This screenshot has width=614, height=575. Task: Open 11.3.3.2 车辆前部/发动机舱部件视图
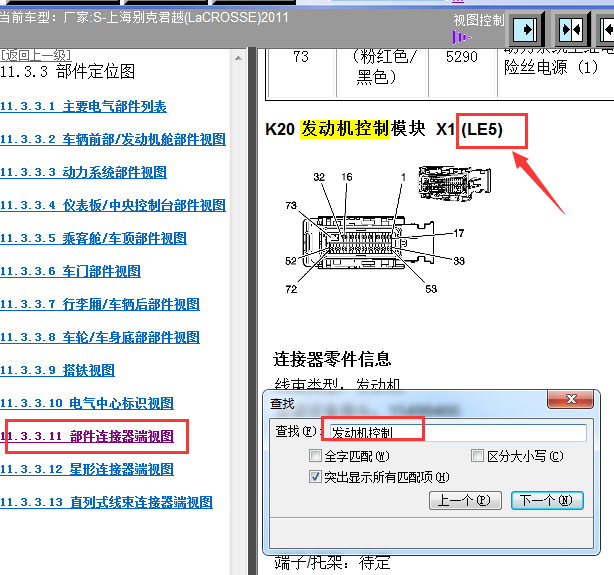(113, 139)
